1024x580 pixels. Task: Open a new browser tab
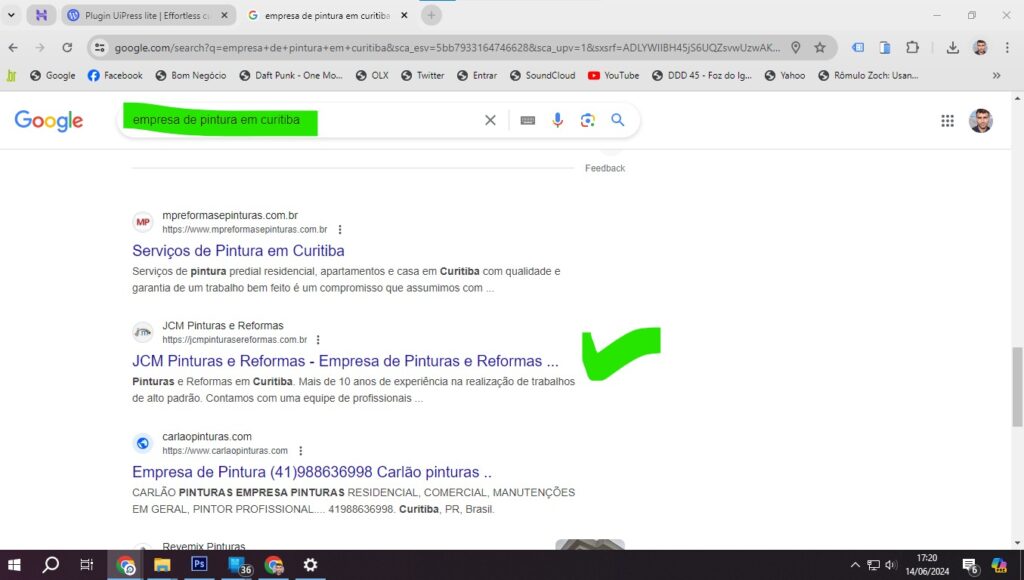(431, 15)
